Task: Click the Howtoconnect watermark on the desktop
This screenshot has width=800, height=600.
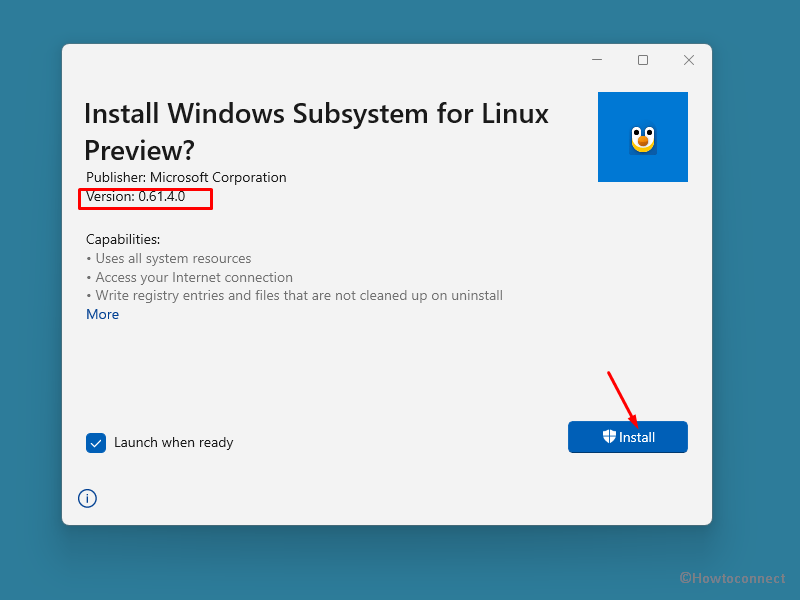Action: click(733, 578)
